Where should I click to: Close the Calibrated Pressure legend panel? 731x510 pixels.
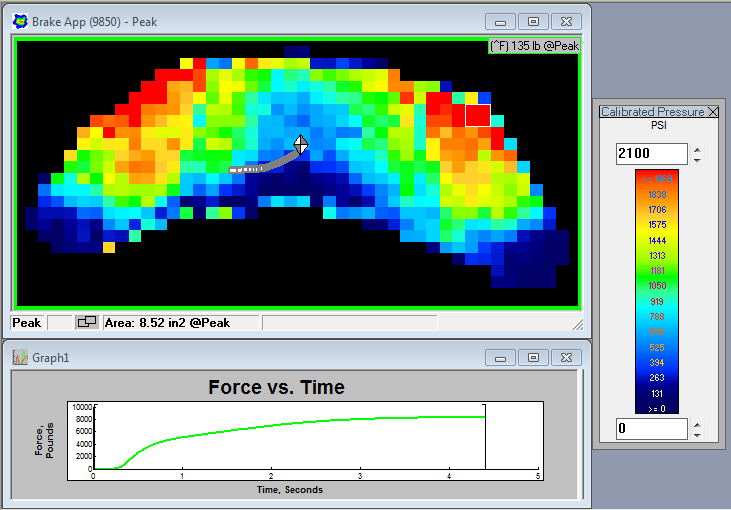tap(713, 112)
